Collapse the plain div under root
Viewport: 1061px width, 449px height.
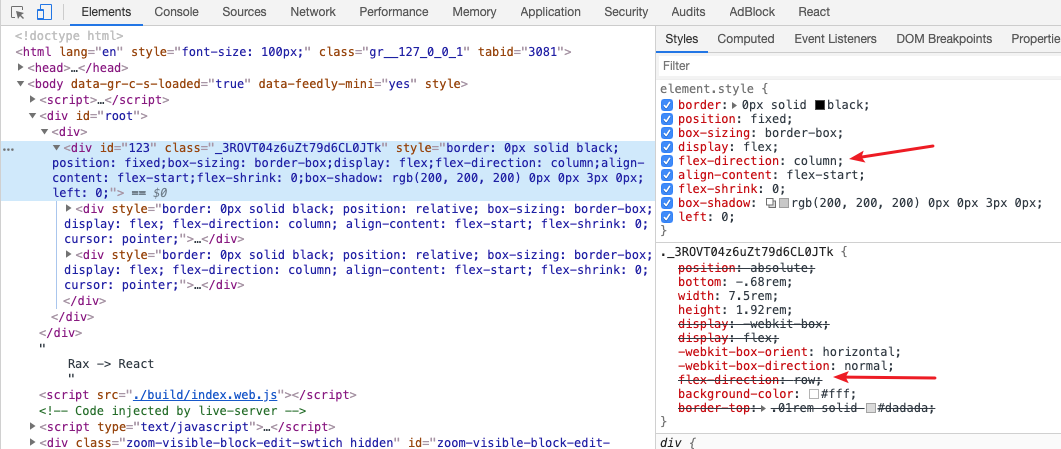pos(45,131)
